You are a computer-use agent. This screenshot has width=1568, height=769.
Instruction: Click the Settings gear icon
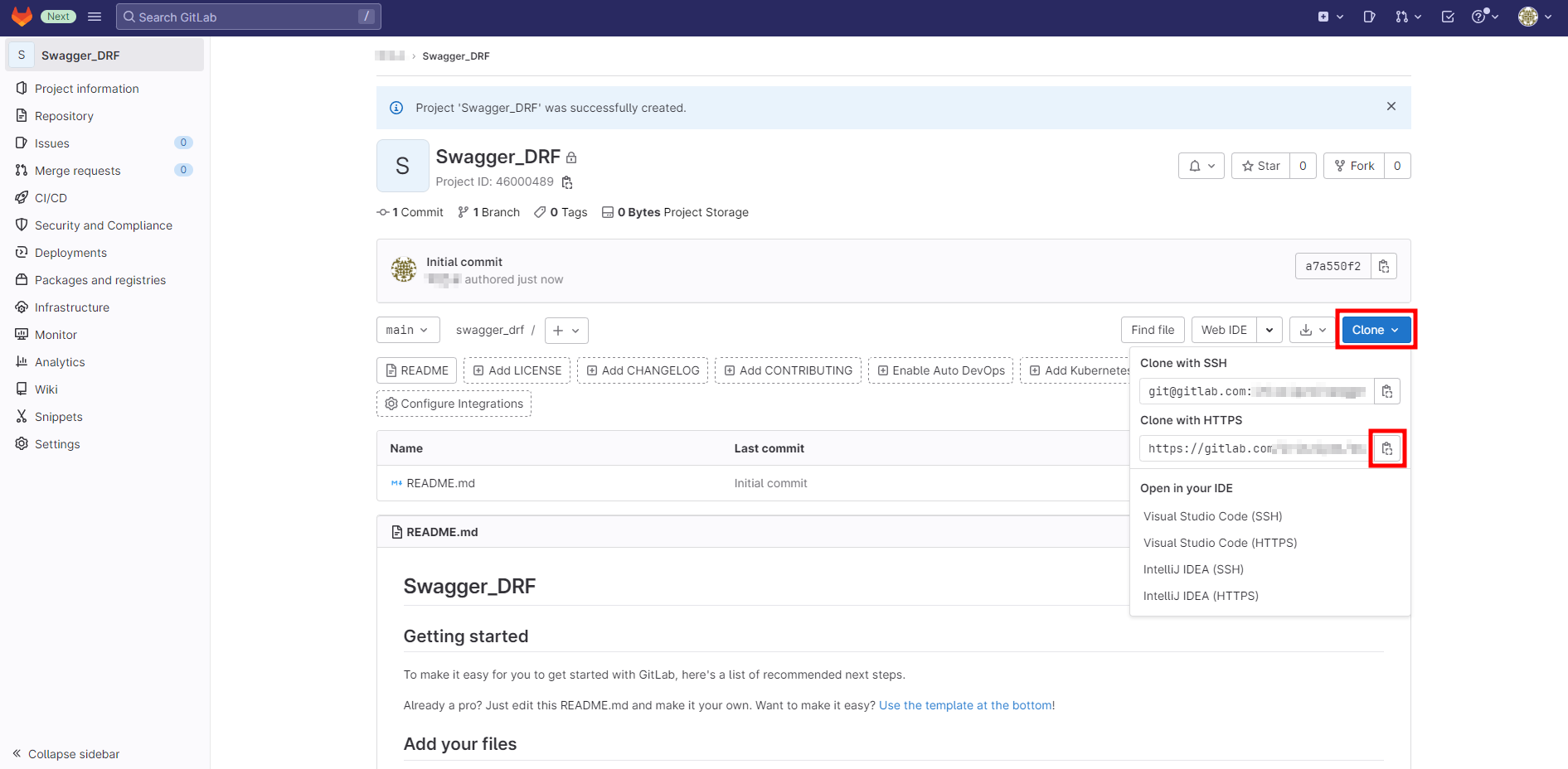[x=22, y=443]
